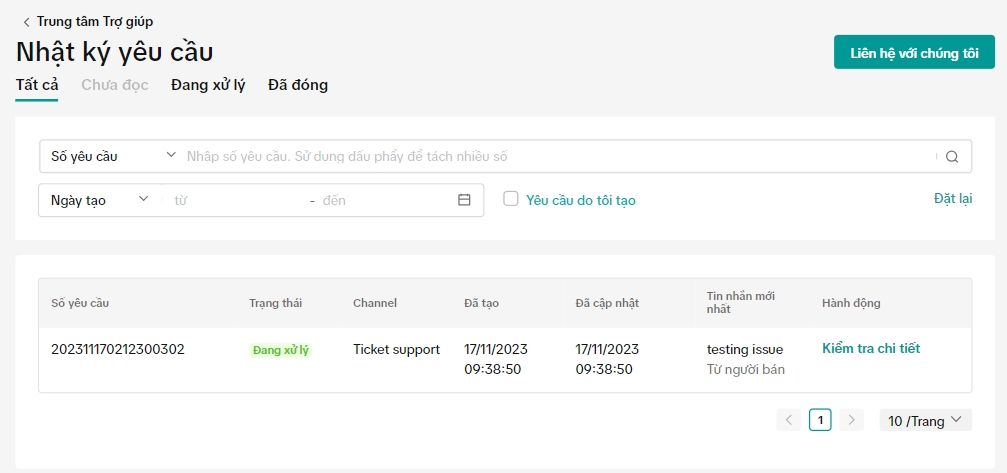Screen dimensions: 1007x473
Task: Click the search magnifier icon
Action: (952, 156)
